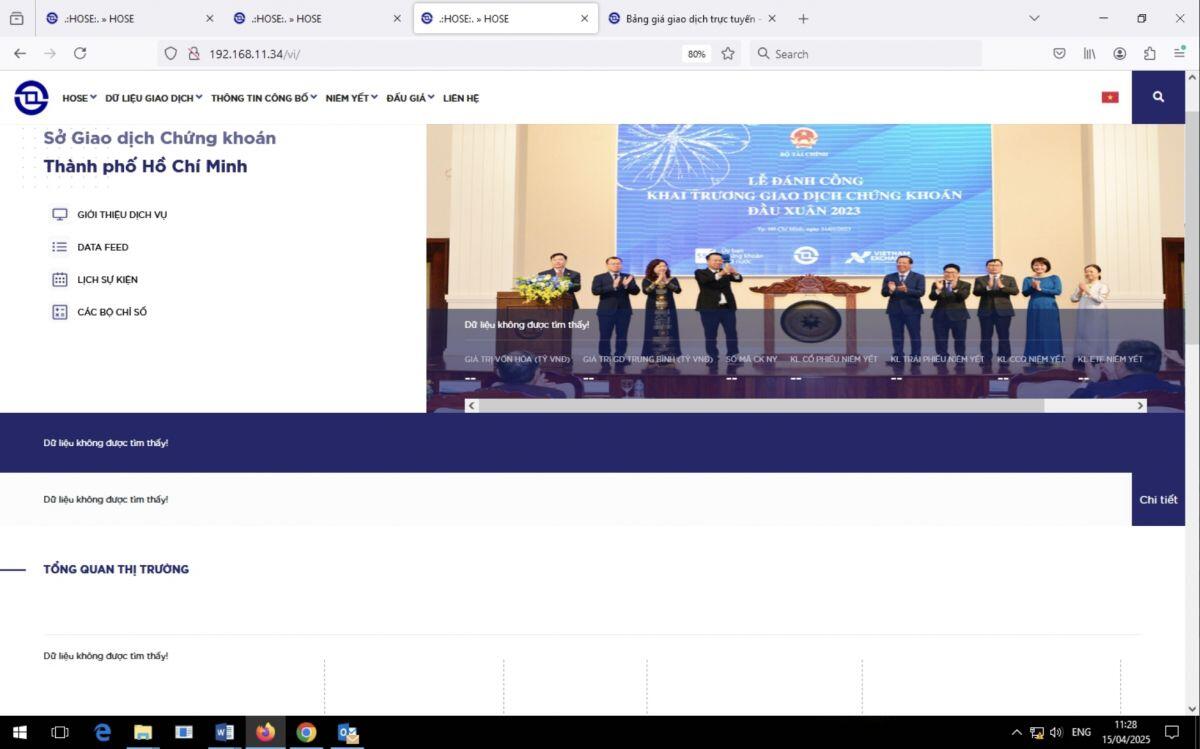Mute system volume via speaker icon

point(1055,733)
